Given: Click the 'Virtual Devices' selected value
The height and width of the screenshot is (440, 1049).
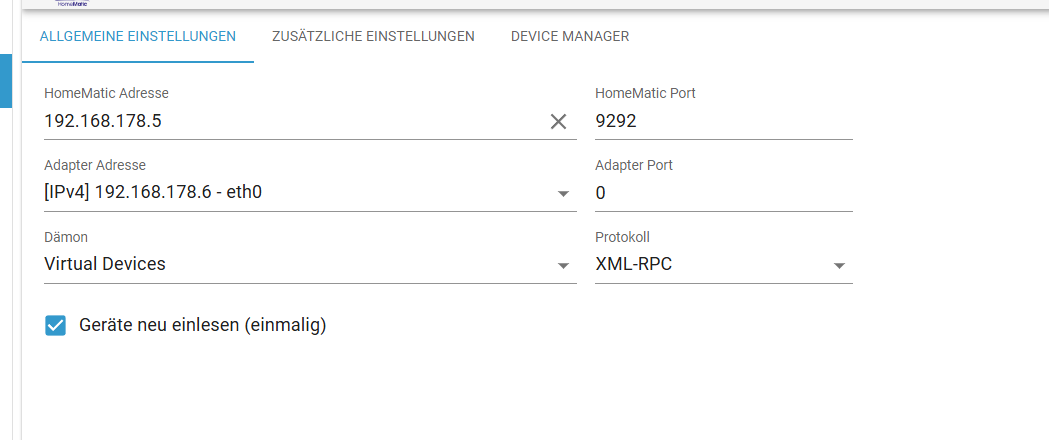Looking at the screenshot, I should point(105,264).
